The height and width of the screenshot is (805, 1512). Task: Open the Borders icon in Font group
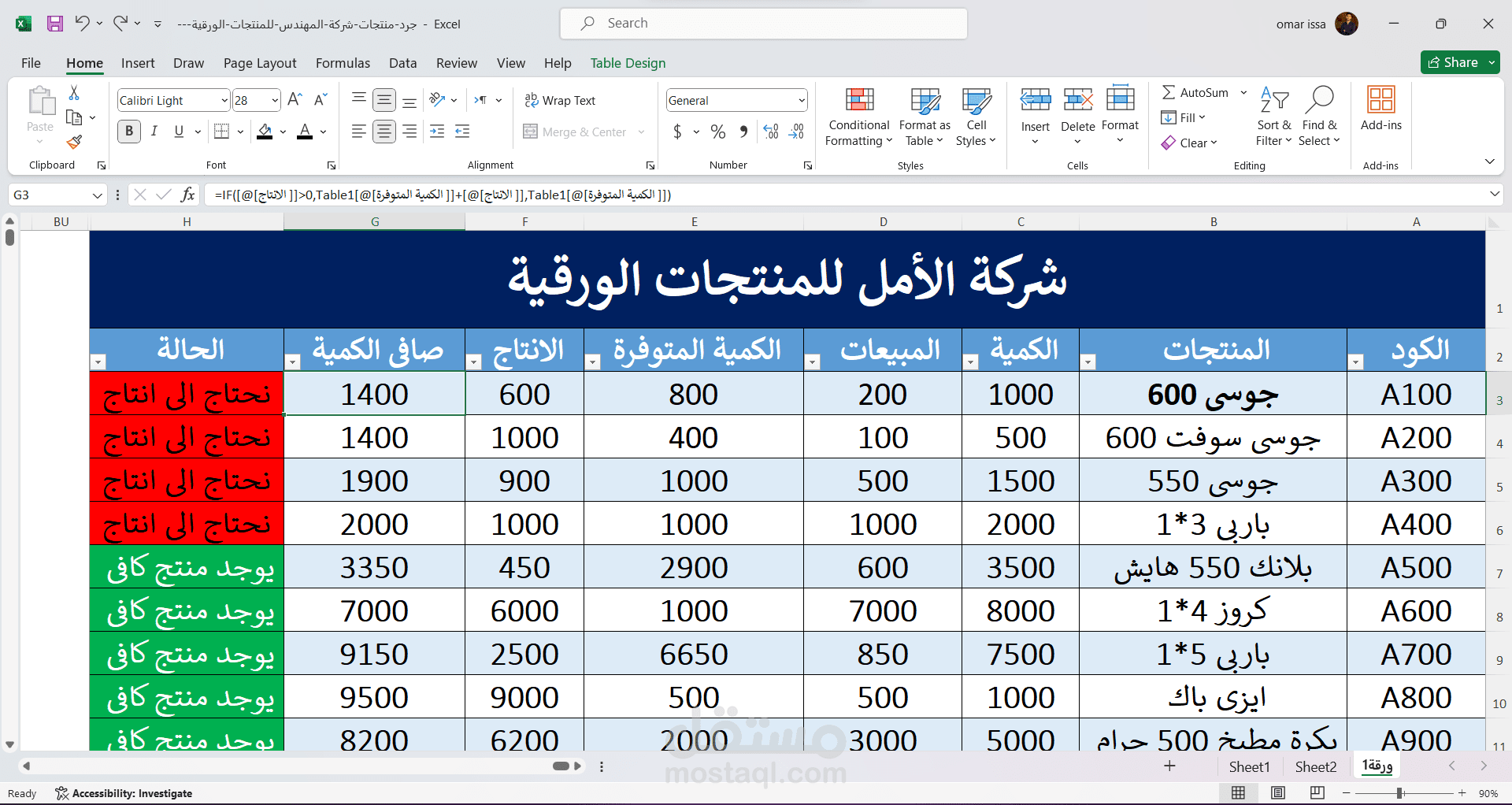pos(222,132)
